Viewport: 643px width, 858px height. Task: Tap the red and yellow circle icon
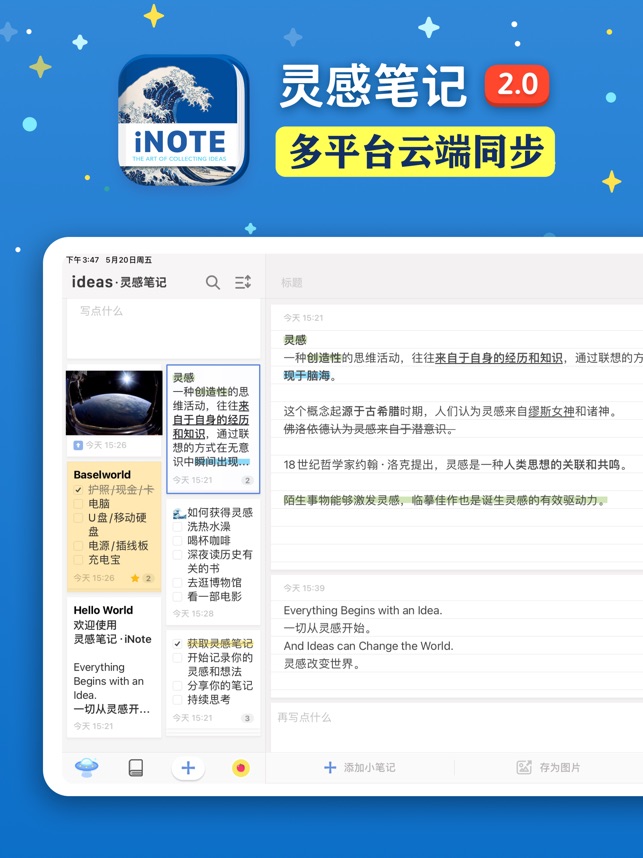(x=241, y=768)
